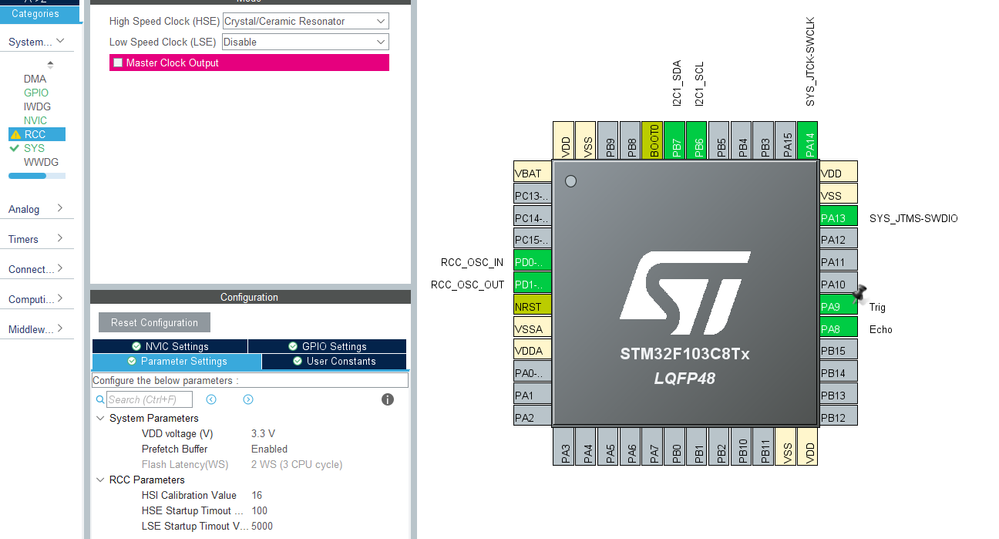Click the info icon in Parameter Settings
The image size is (999, 539).
[x=387, y=399]
